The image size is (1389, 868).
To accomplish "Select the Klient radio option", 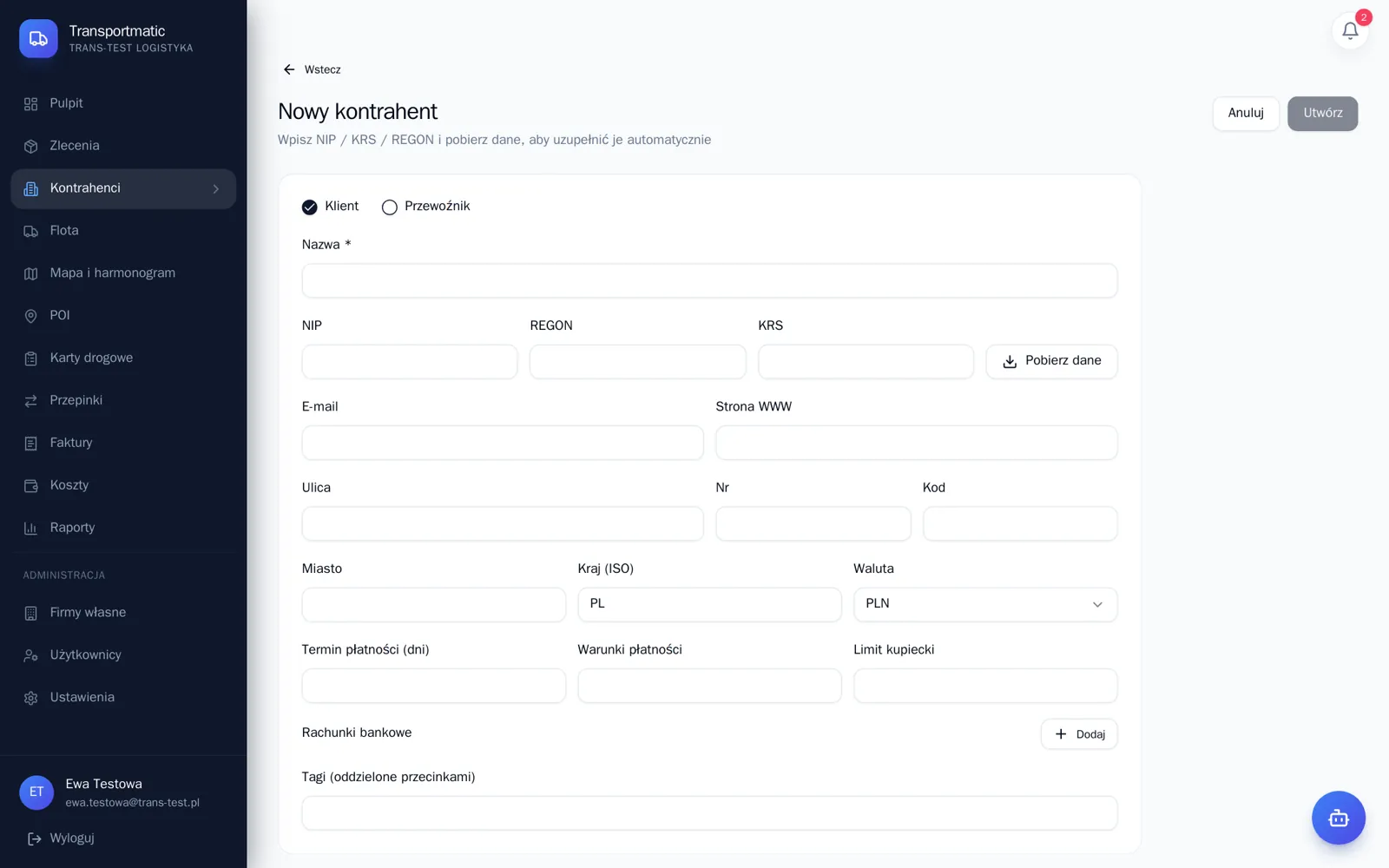I will pos(310,207).
